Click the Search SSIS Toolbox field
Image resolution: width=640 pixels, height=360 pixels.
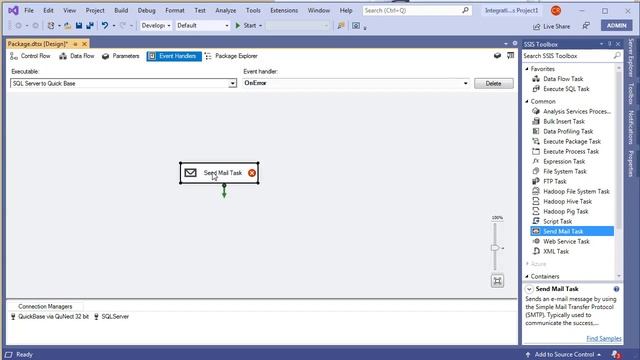[x=572, y=56]
